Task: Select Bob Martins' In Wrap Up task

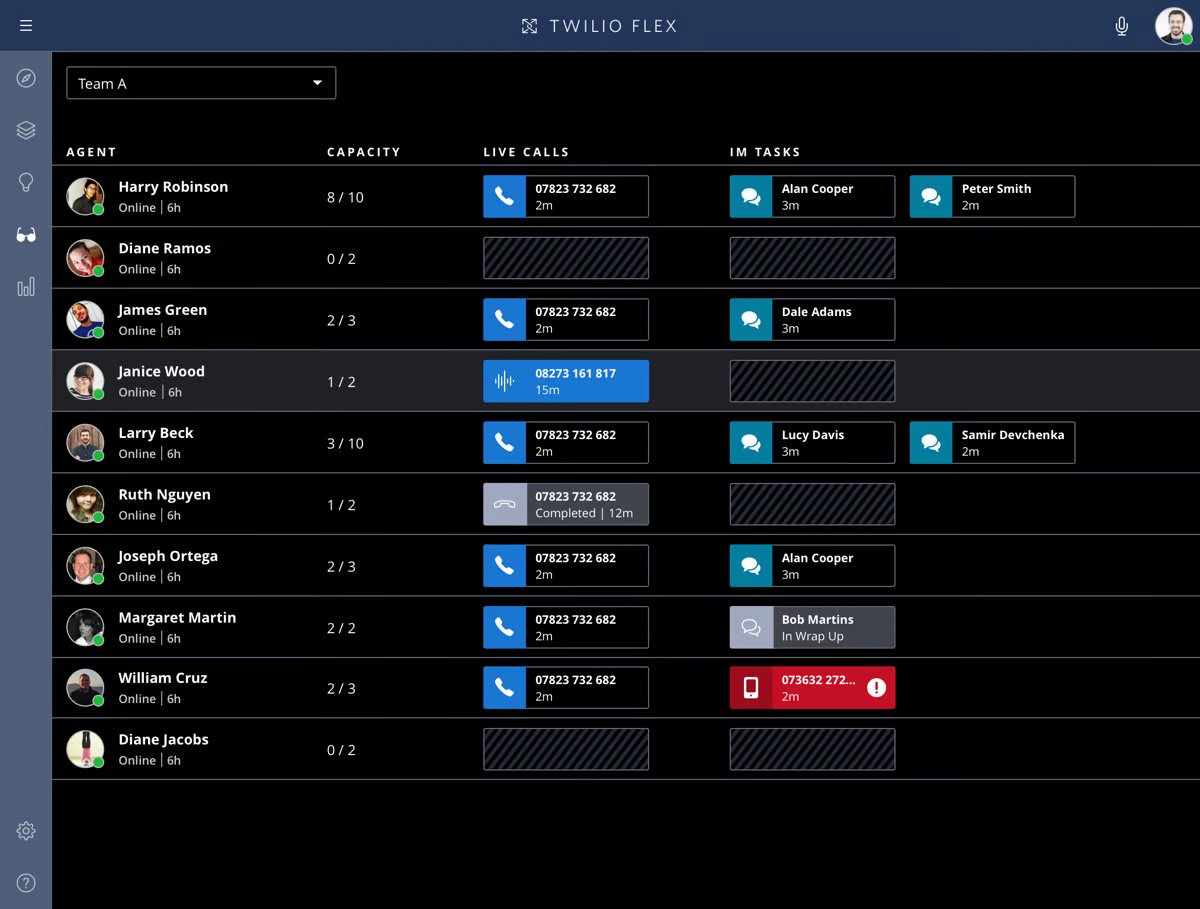Action: click(812, 627)
